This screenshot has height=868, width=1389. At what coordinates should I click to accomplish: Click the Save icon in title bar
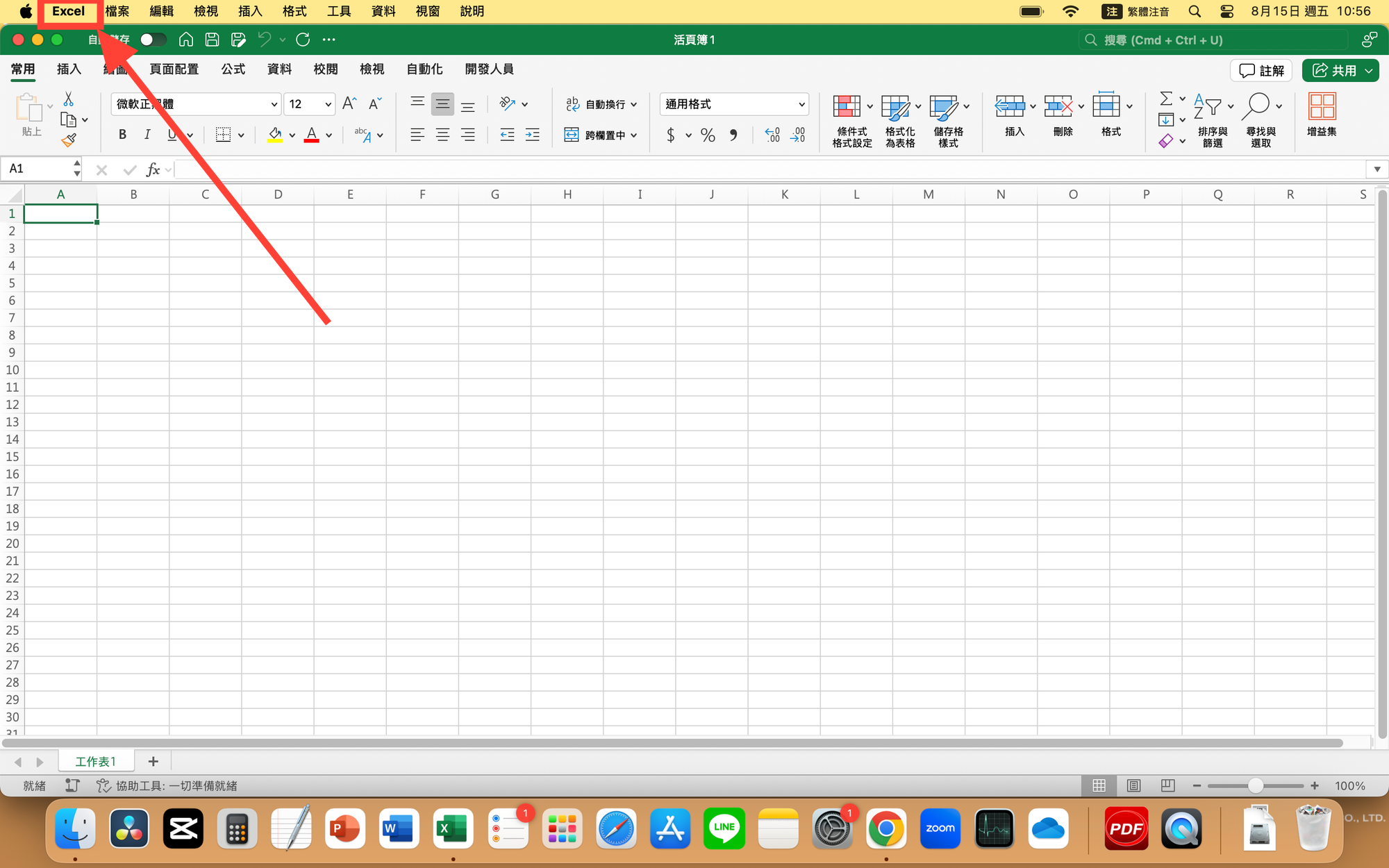click(212, 40)
